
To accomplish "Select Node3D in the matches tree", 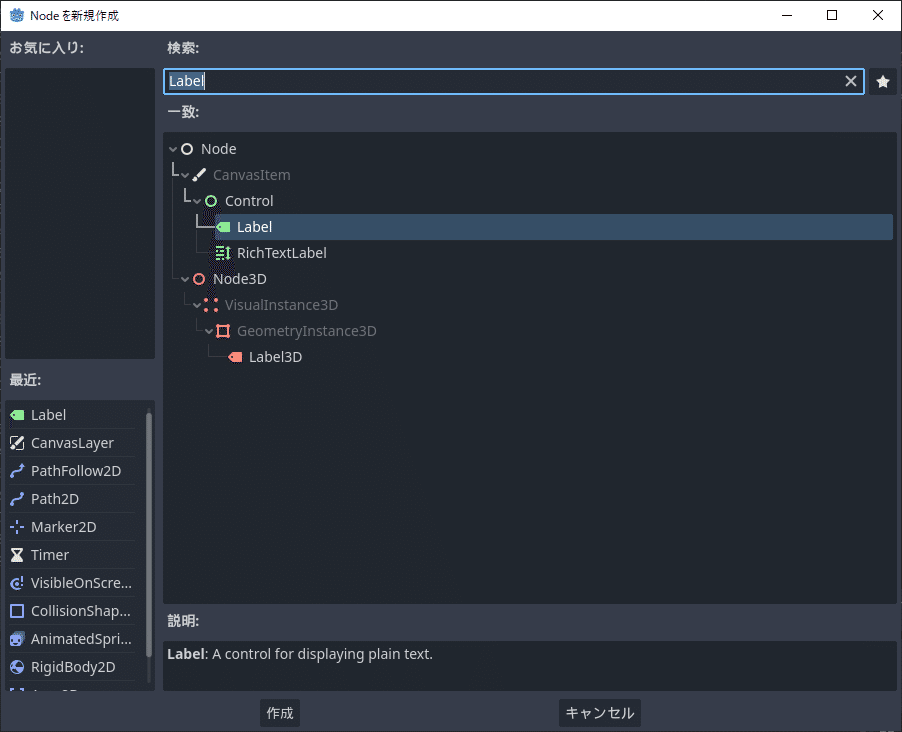I will [239, 279].
